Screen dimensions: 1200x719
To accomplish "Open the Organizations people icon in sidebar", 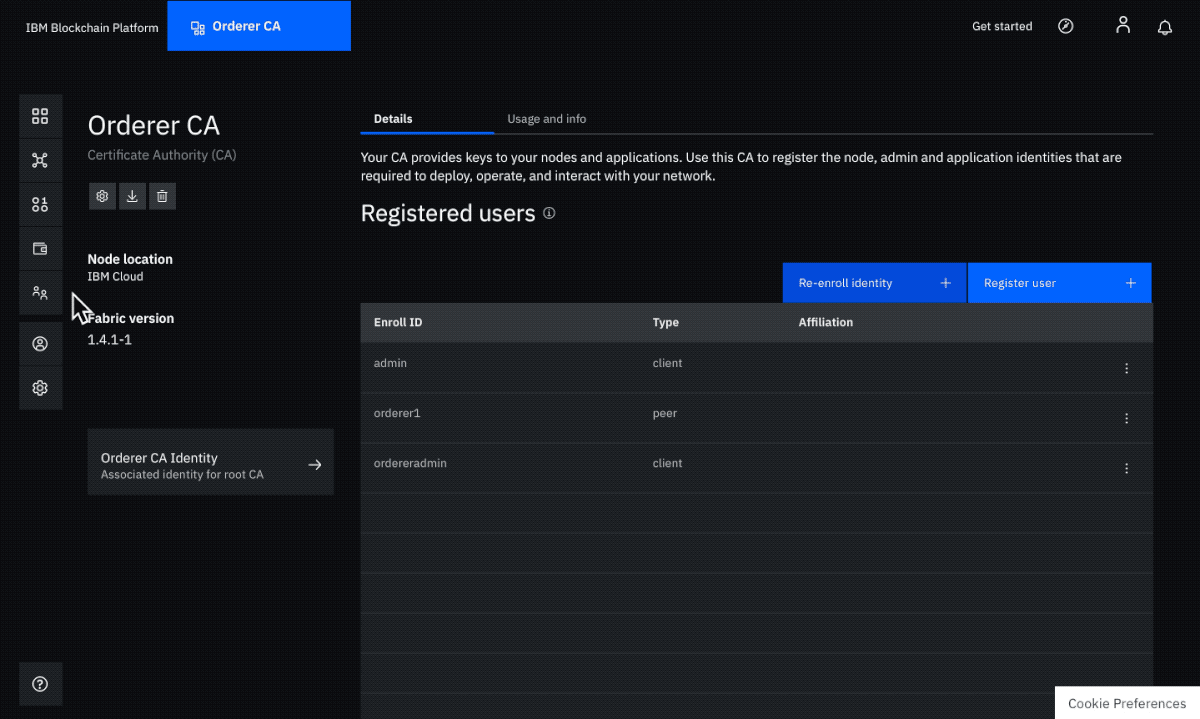I will 40,293.
